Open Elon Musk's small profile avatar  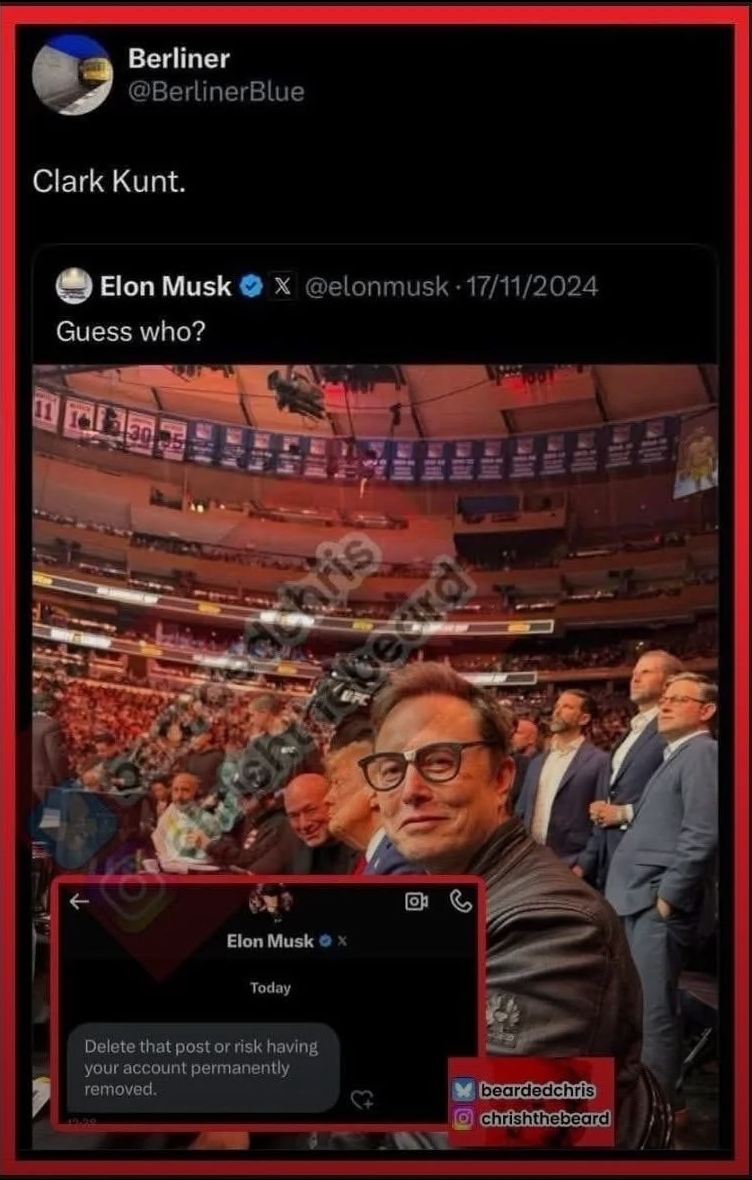tap(74, 286)
